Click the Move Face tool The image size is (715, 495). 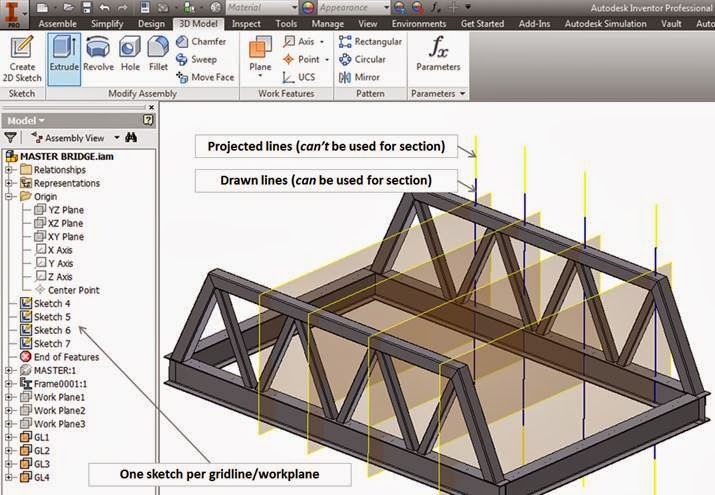pyautogui.click(x=205, y=77)
